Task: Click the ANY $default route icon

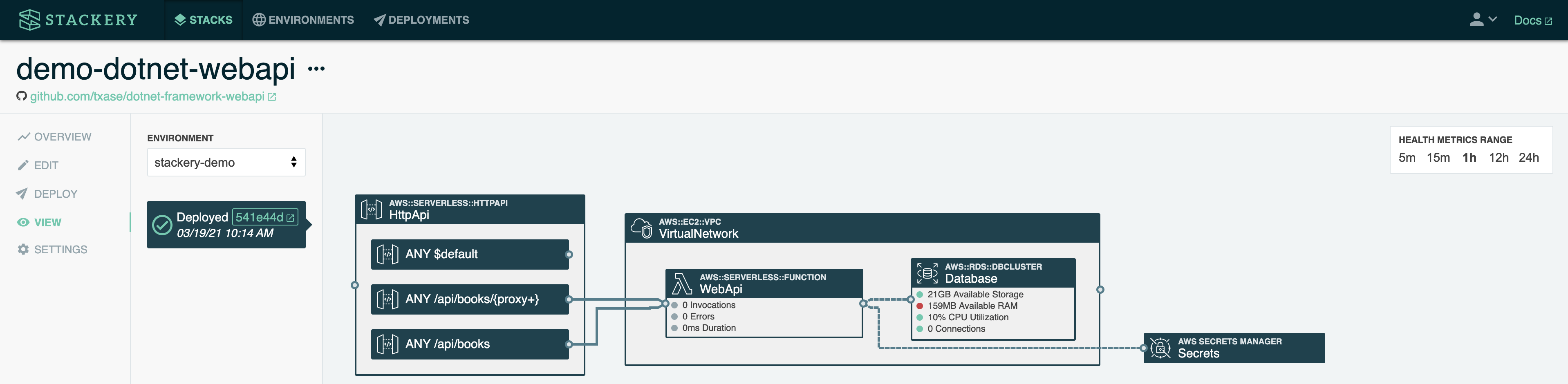Action: (x=388, y=255)
